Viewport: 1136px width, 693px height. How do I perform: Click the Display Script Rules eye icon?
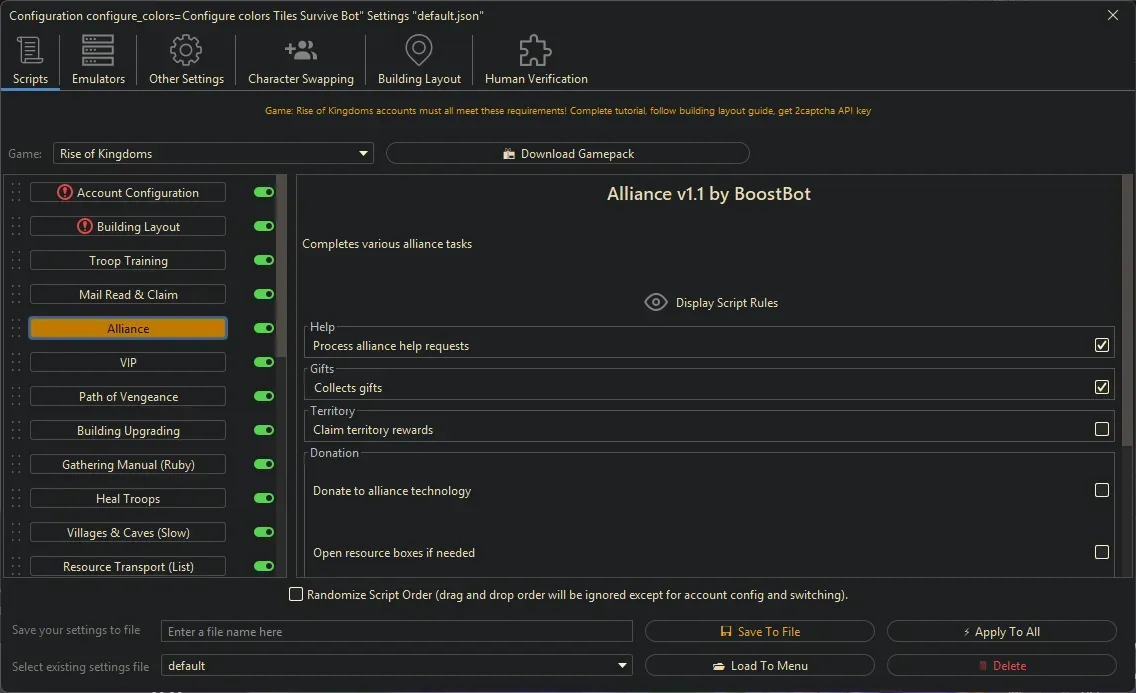pos(656,301)
